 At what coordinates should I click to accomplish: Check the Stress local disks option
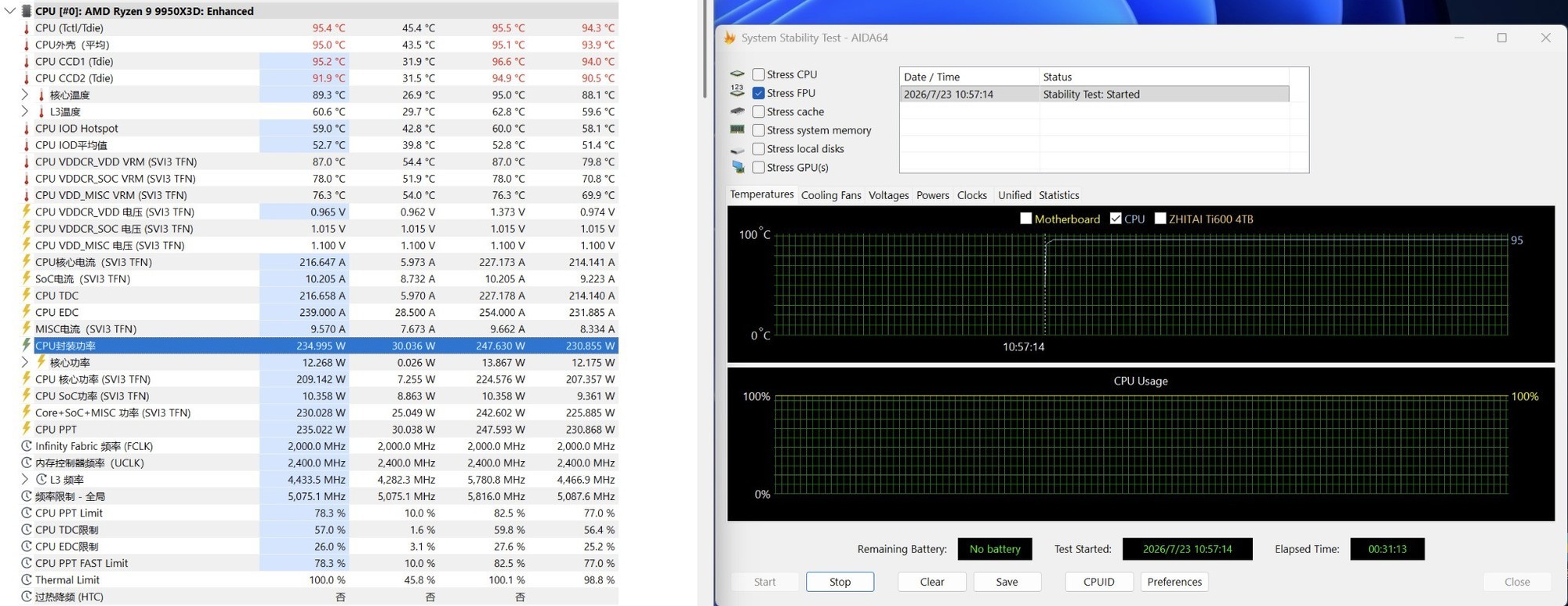(758, 149)
